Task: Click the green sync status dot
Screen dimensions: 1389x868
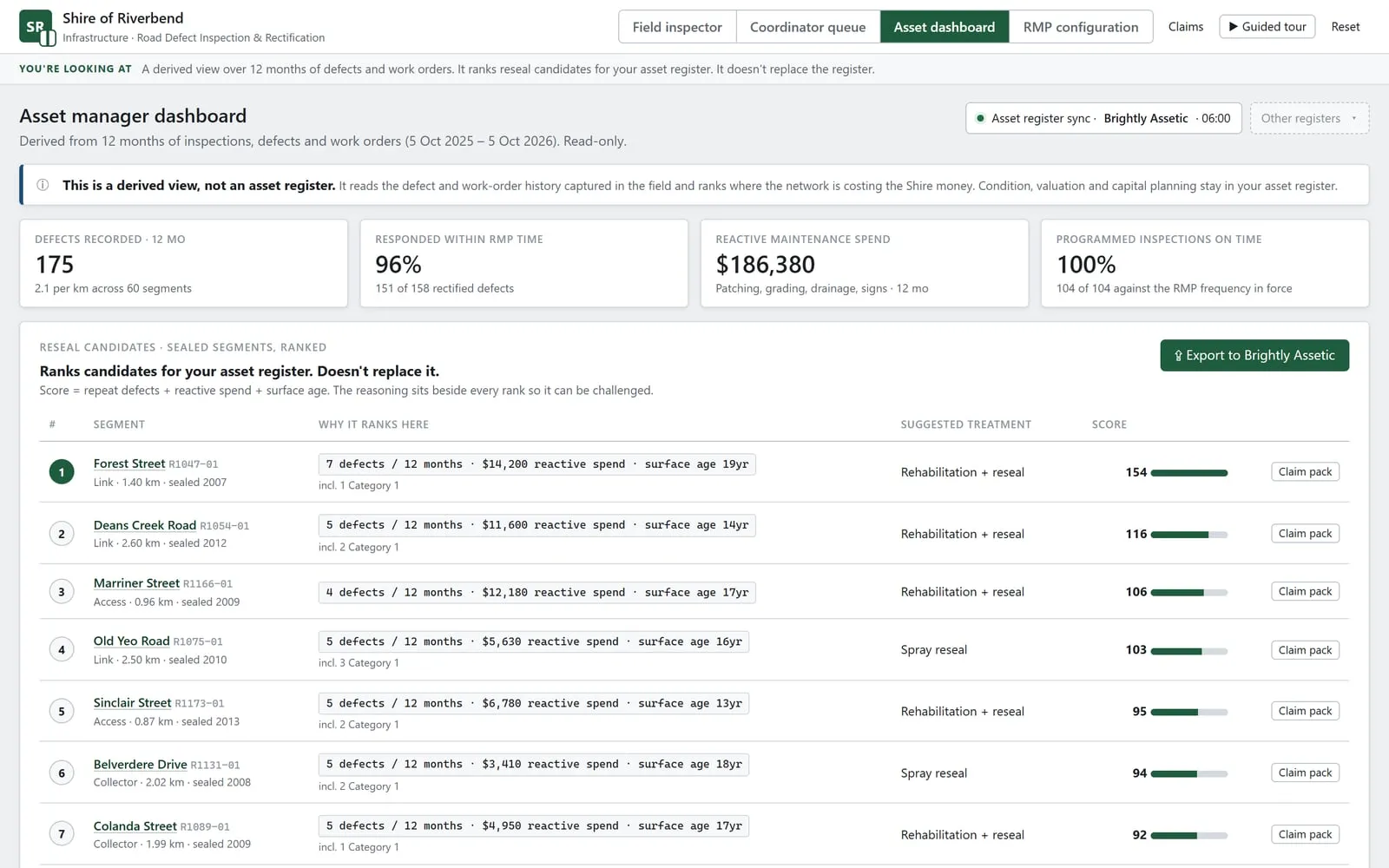Action: click(x=980, y=118)
